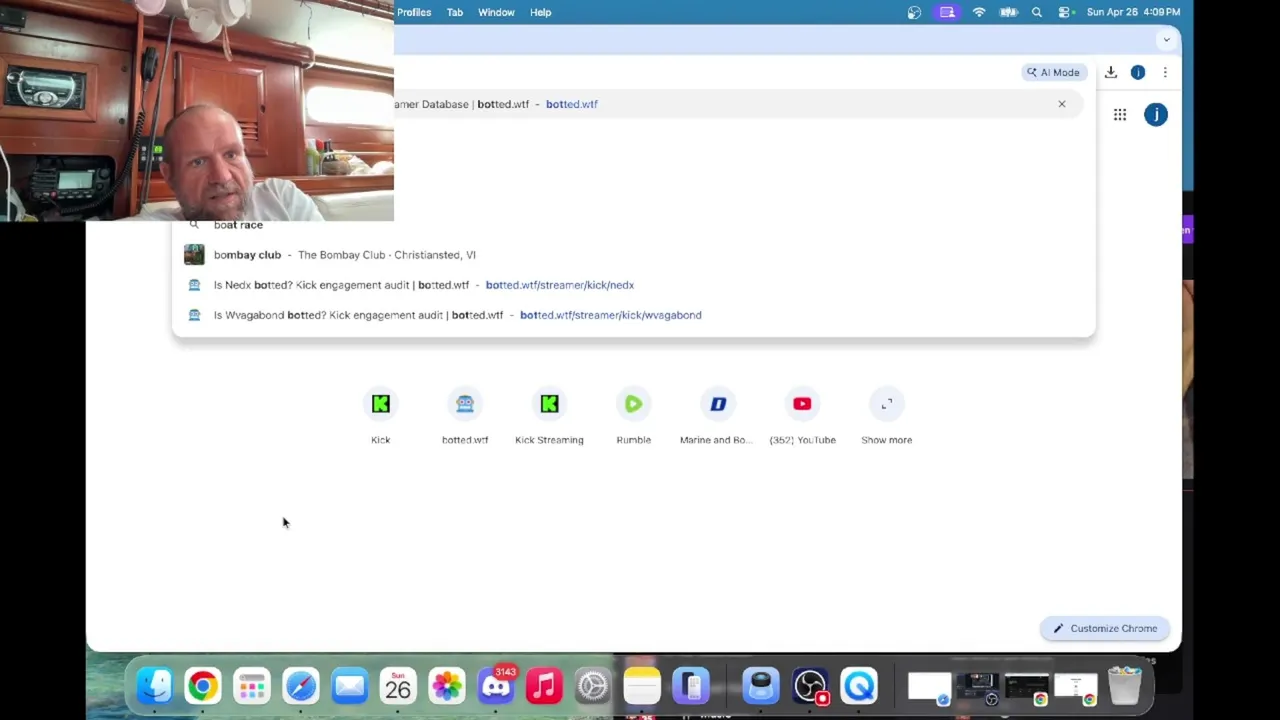Activate AI Mode in the address bar
Screen dimensions: 1280x720
coord(1053,72)
